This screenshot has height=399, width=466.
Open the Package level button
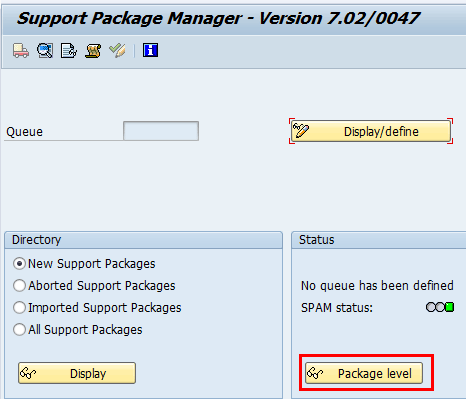364,373
